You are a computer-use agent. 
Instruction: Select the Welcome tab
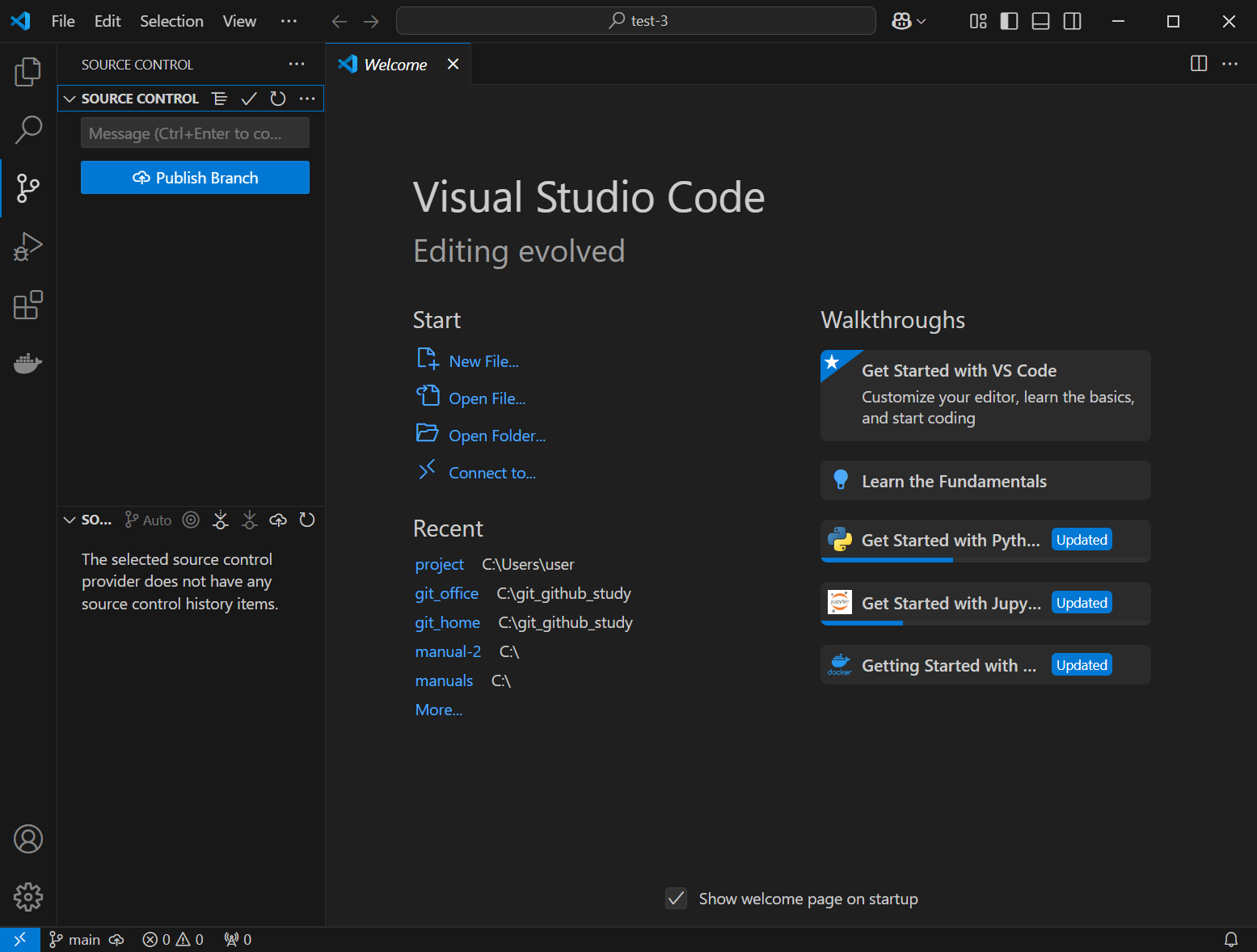tap(394, 65)
